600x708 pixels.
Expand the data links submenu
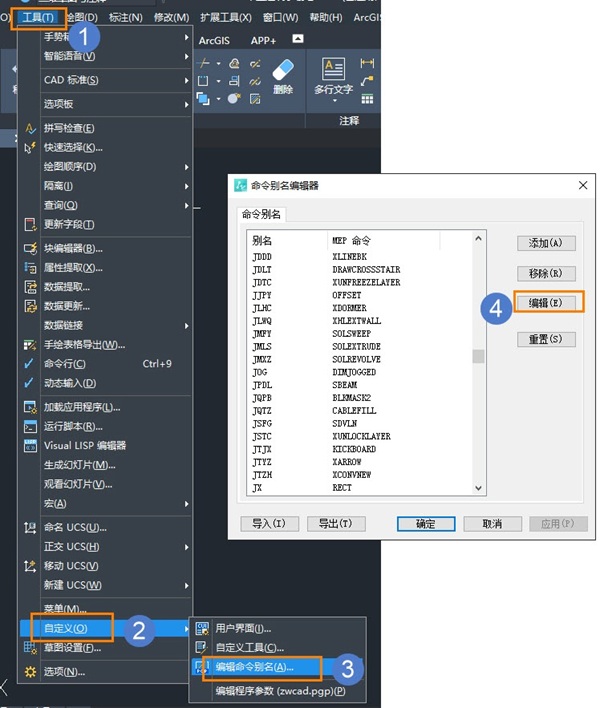[106, 326]
